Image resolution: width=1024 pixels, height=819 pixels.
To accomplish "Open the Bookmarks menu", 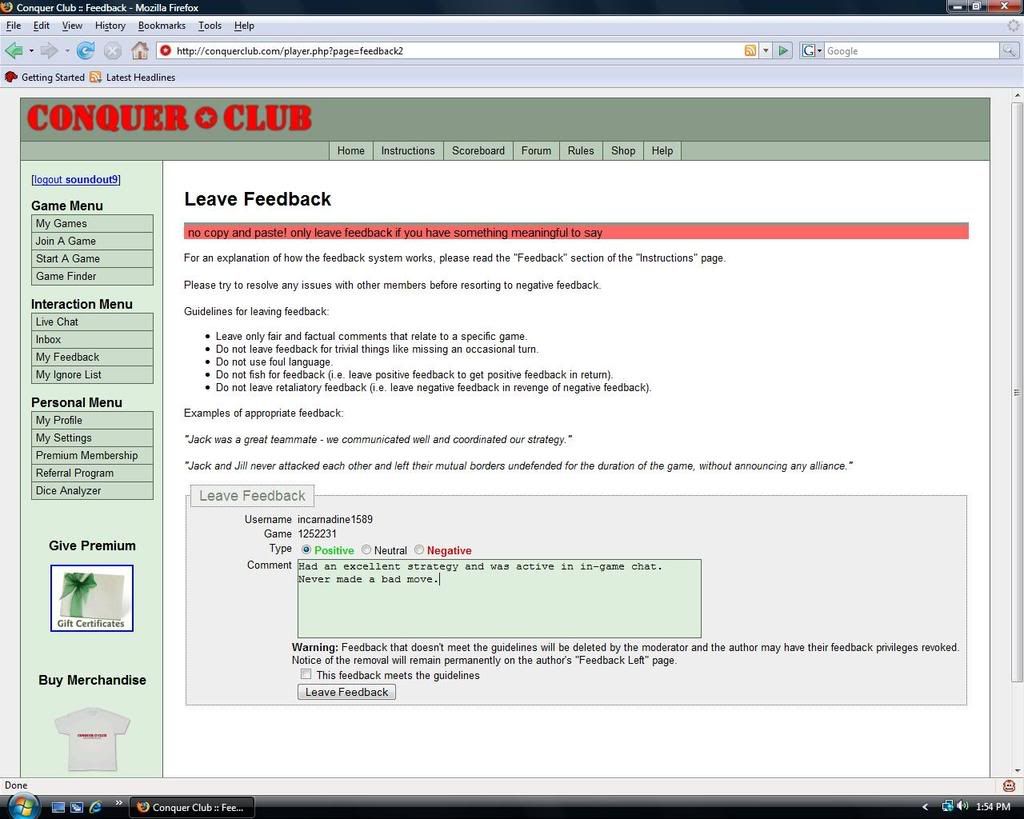I will (161, 25).
